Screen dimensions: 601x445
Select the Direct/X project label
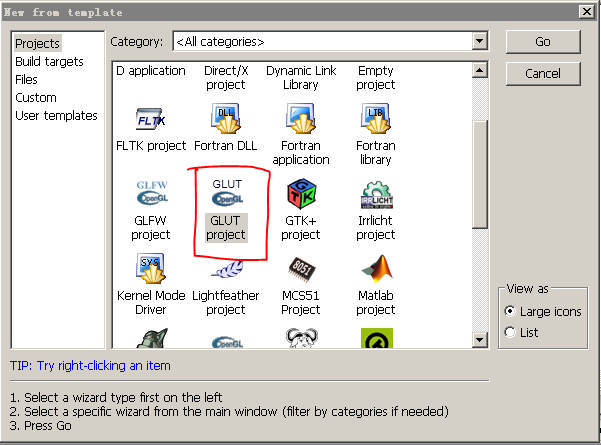(x=226, y=78)
